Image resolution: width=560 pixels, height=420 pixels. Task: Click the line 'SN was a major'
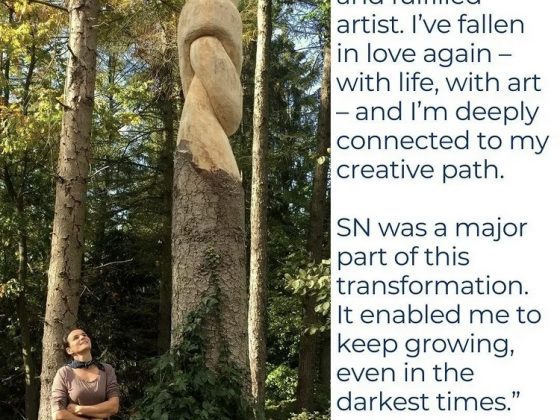point(432,229)
